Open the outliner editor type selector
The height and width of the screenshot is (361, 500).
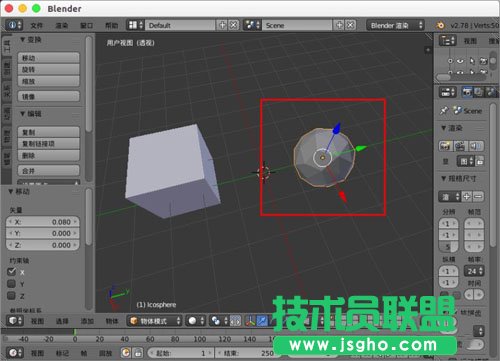click(x=447, y=41)
